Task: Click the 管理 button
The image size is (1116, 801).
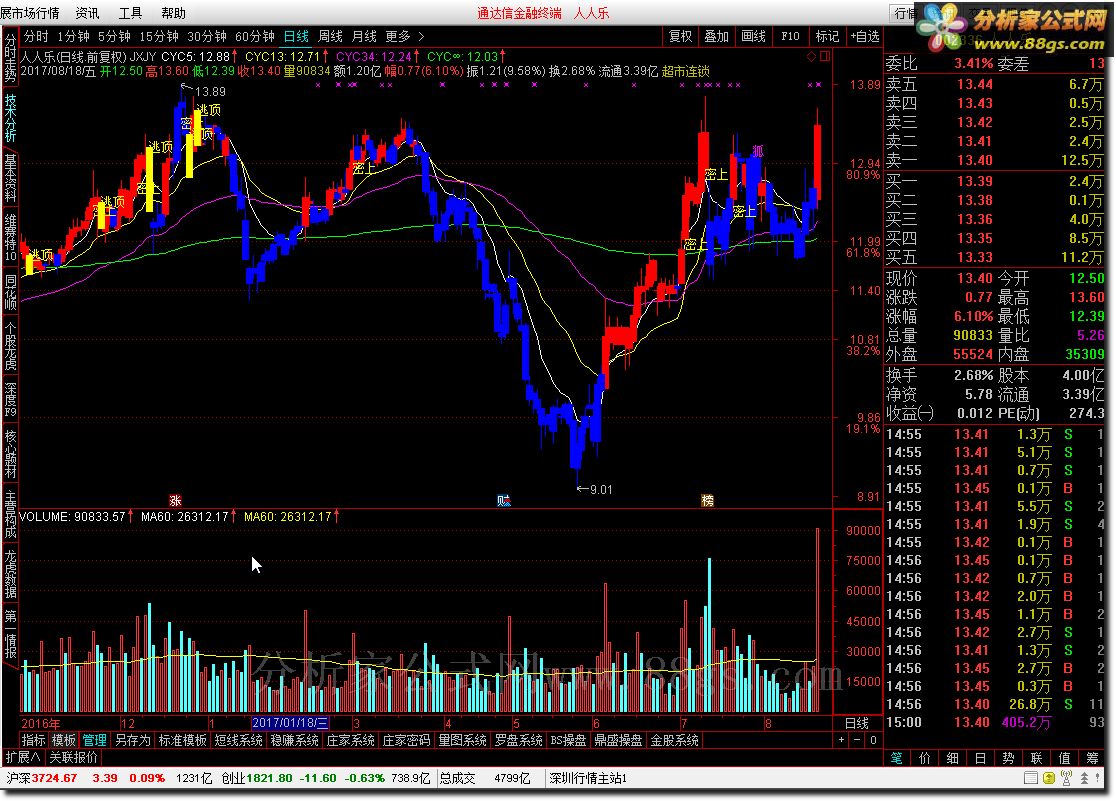Action: 95,740
